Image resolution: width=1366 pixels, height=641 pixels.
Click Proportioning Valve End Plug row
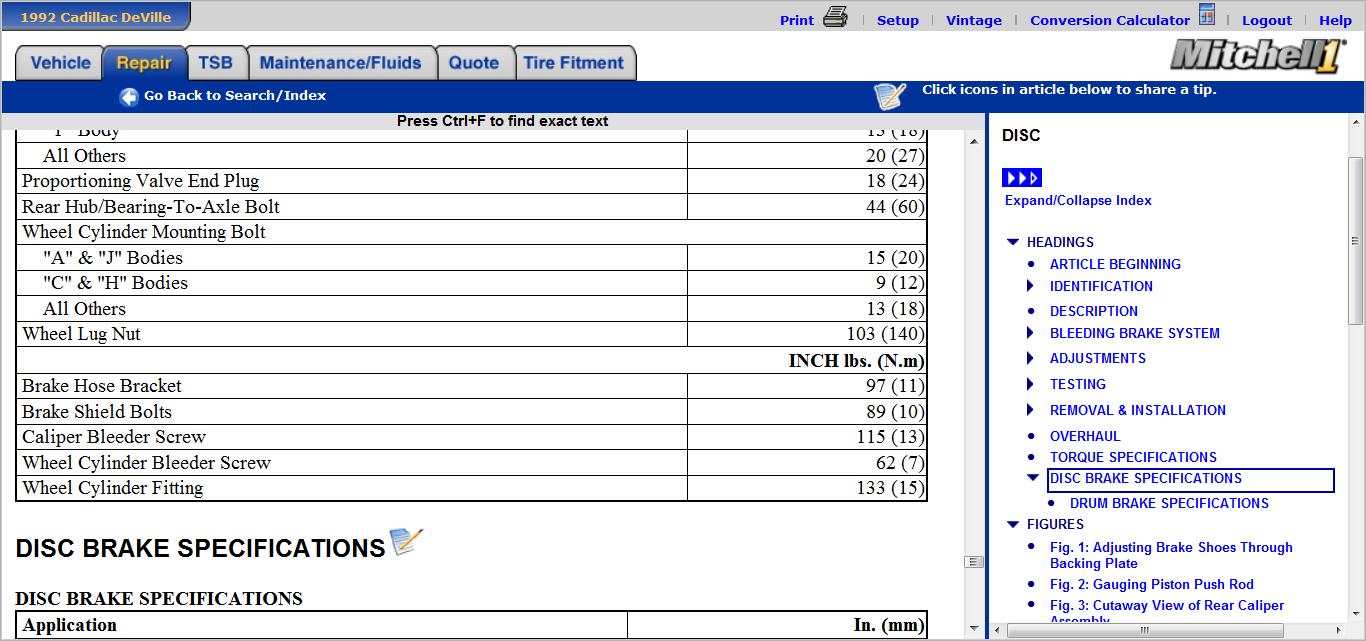click(x=472, y=181)
